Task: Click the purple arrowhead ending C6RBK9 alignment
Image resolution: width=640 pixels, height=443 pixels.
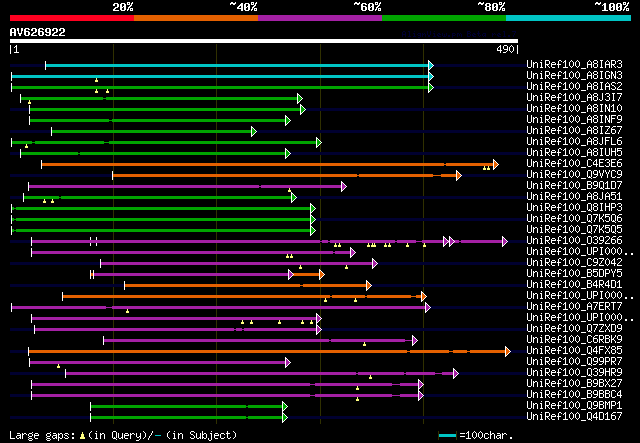Action: [415, 341]
